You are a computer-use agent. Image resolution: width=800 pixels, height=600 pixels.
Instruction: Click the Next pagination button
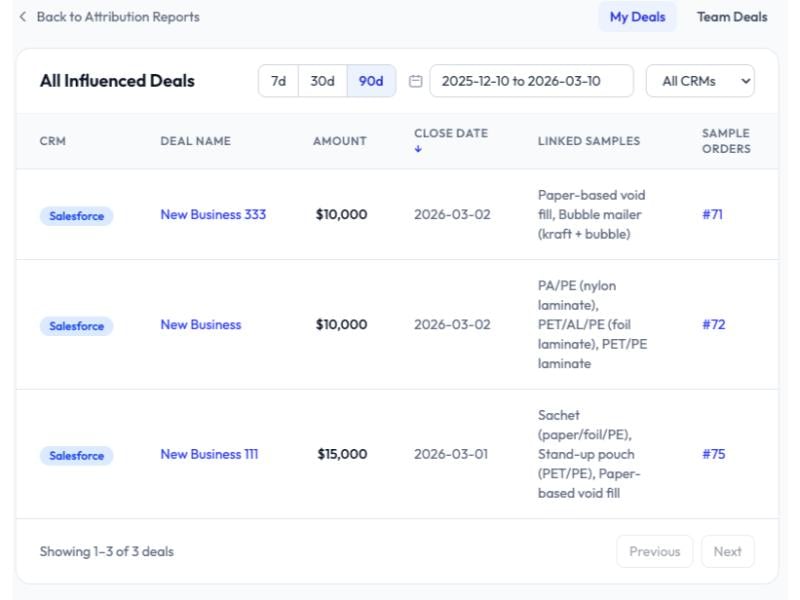728,550
